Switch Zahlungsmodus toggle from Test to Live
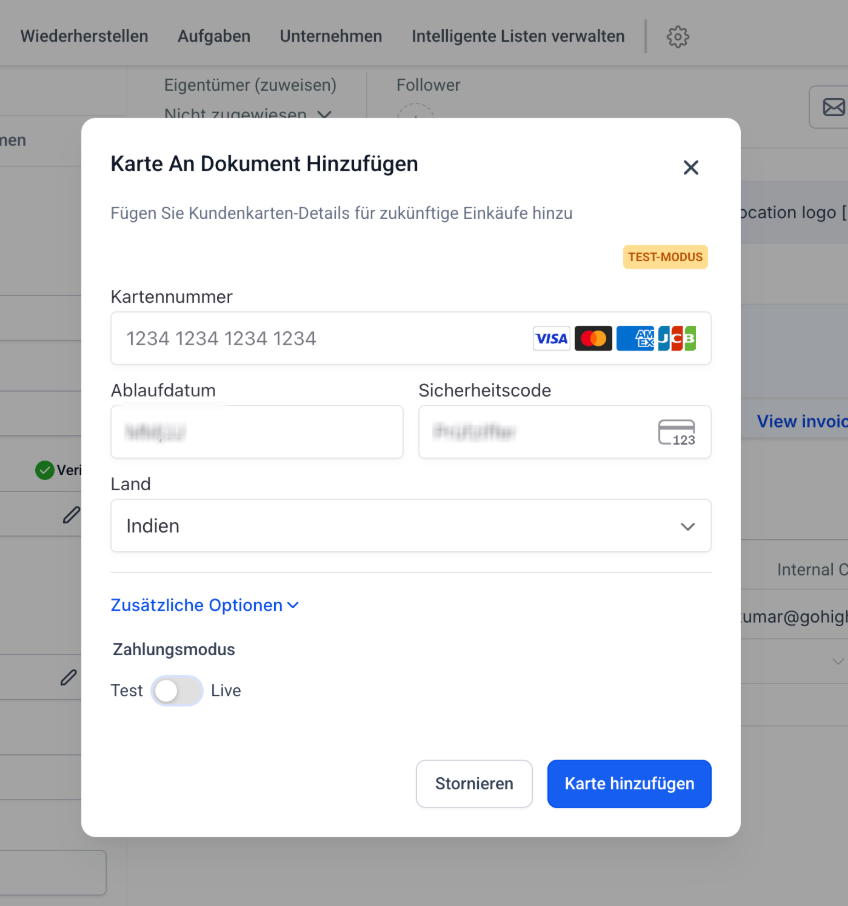Image resolution: width=848 pixels, height=906 pixels. (x=177, y=691)
